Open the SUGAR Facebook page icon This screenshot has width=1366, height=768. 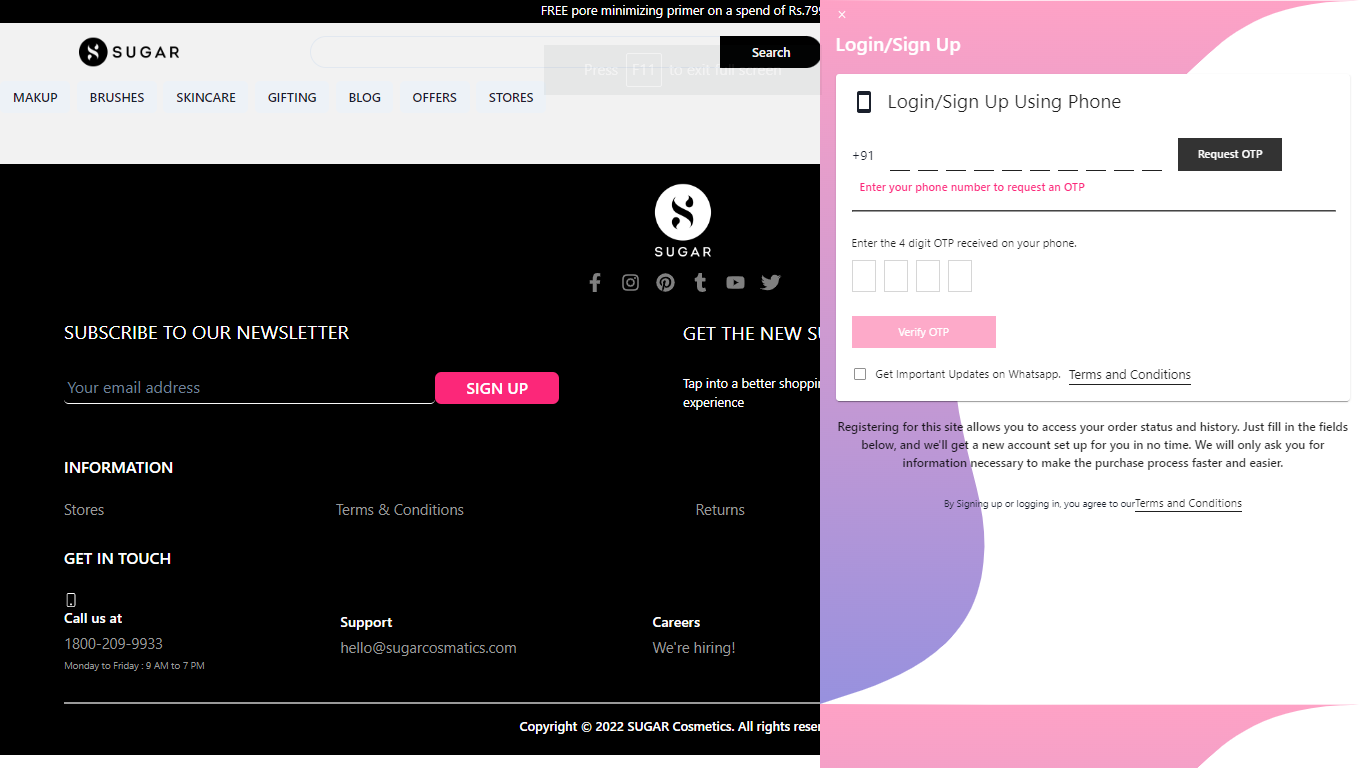coord(595,283)
